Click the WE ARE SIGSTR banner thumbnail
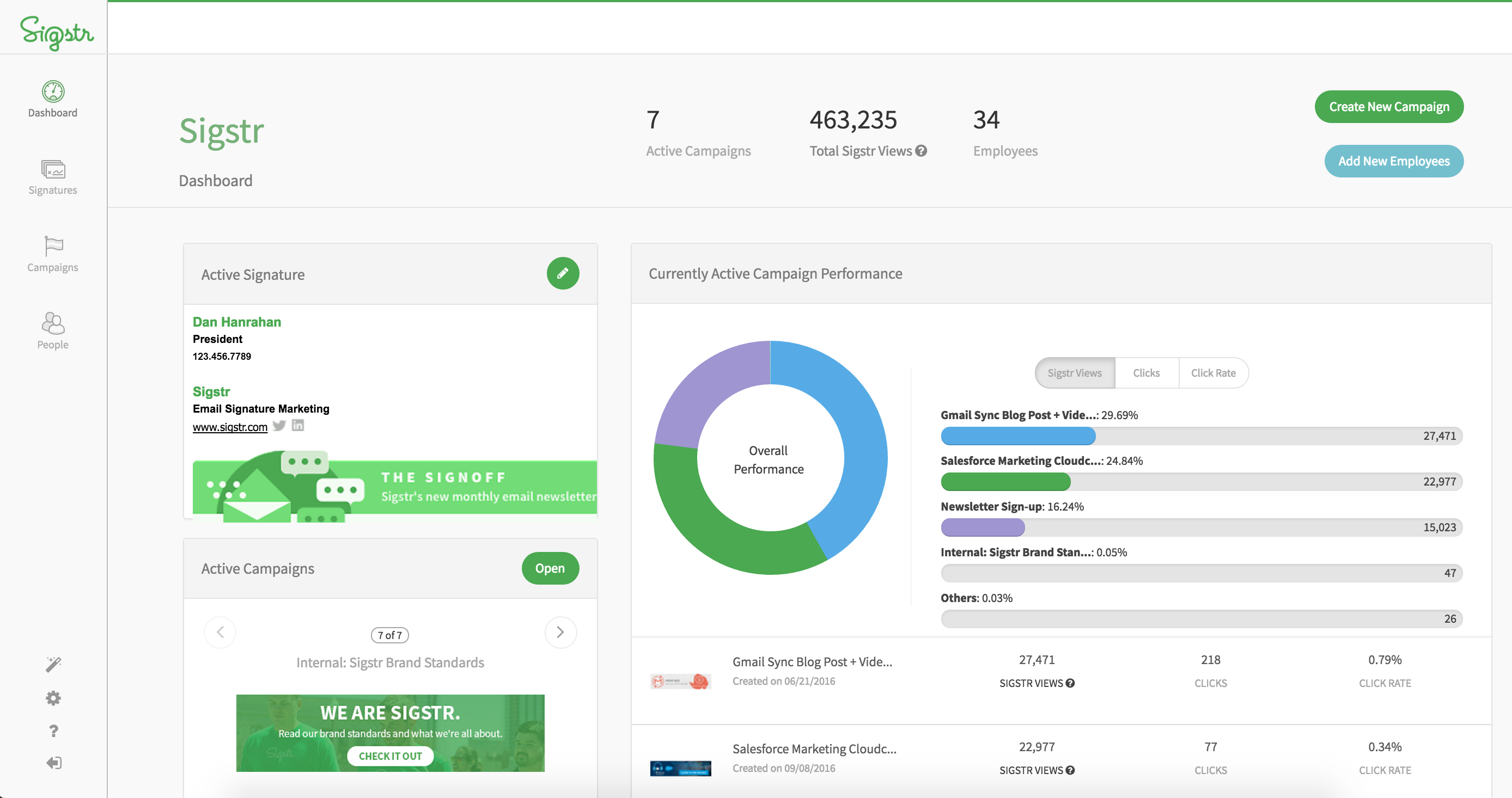The width and height of the screenshot is (1512, 798). coord(390,733)
